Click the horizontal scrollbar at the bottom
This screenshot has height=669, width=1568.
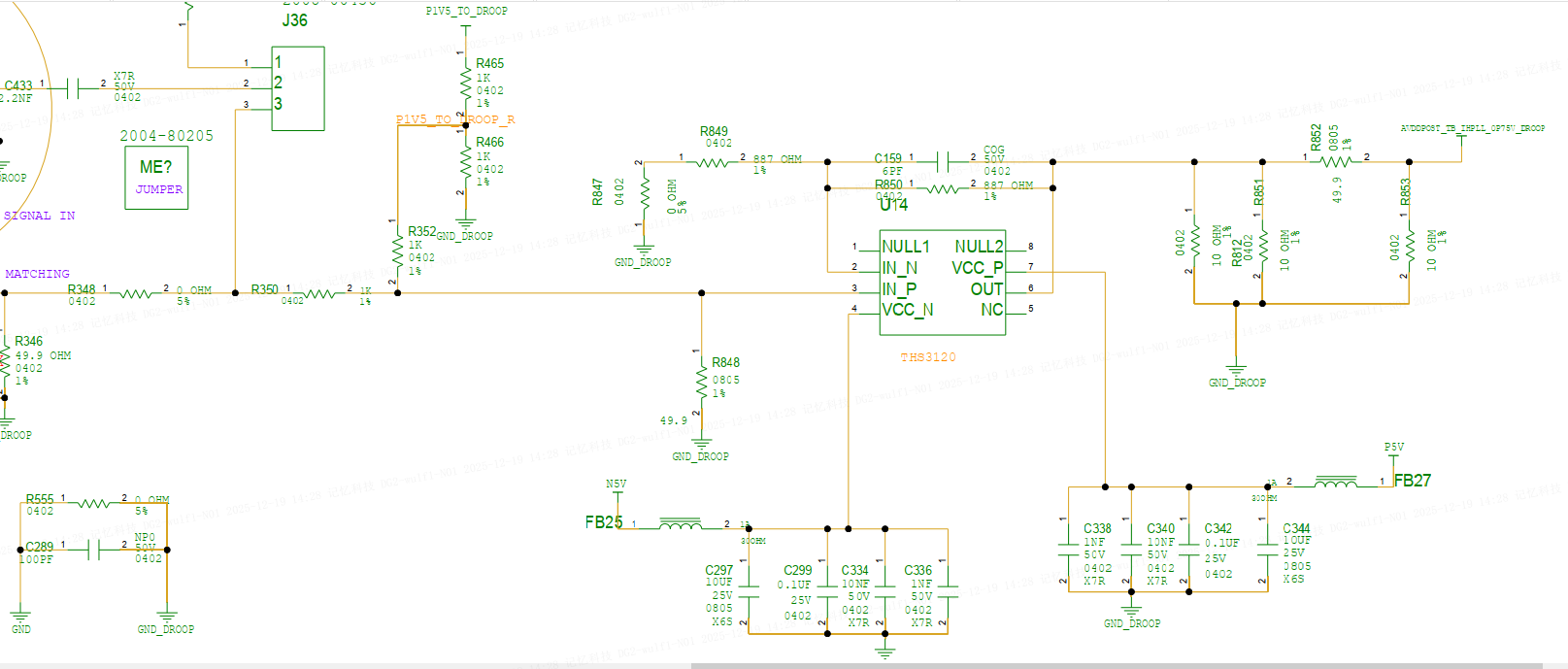tap(1117, 666)
